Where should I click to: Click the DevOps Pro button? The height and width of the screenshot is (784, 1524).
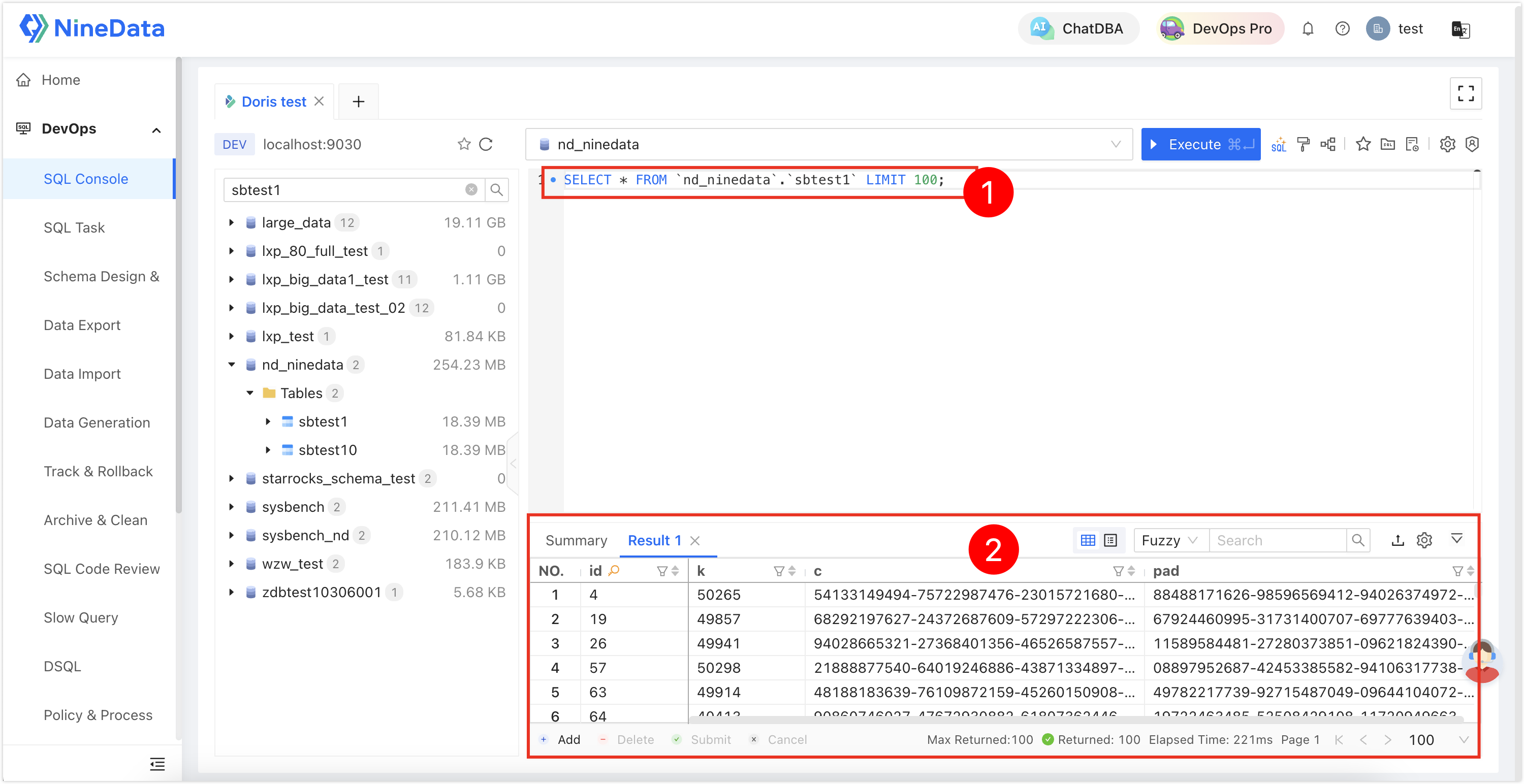(x=1220, y=28)
